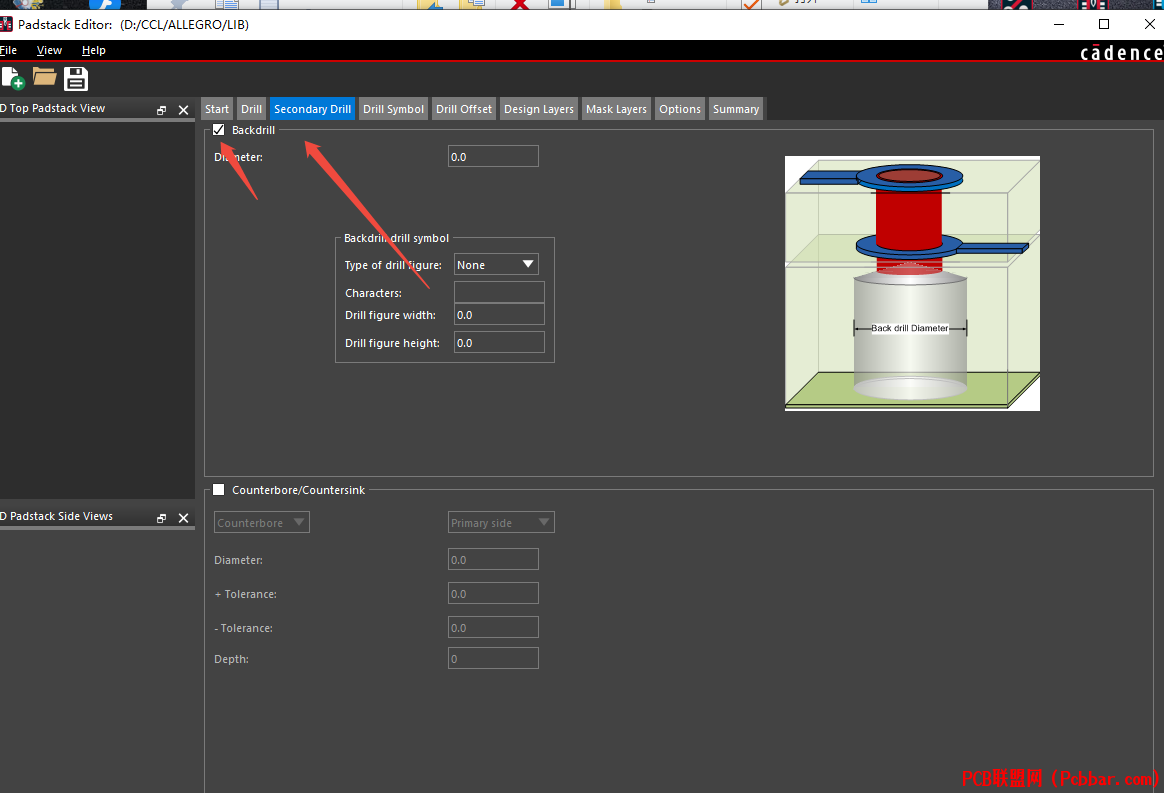Screen dimensions: 1164x793
Task: Enable the Counterbore/Countersink checkbox
Action: 218,489
